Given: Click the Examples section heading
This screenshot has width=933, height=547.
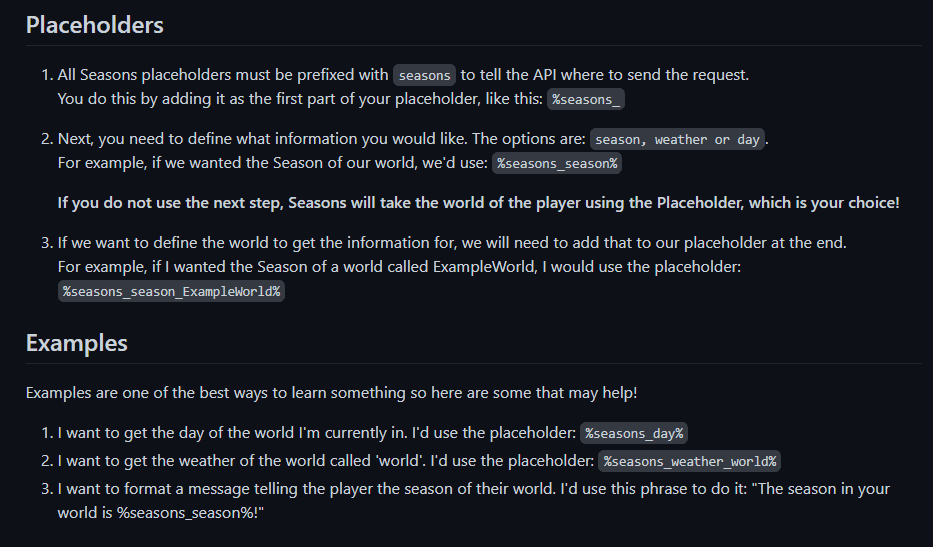Looking at the screenshot, I should (77, 343).
